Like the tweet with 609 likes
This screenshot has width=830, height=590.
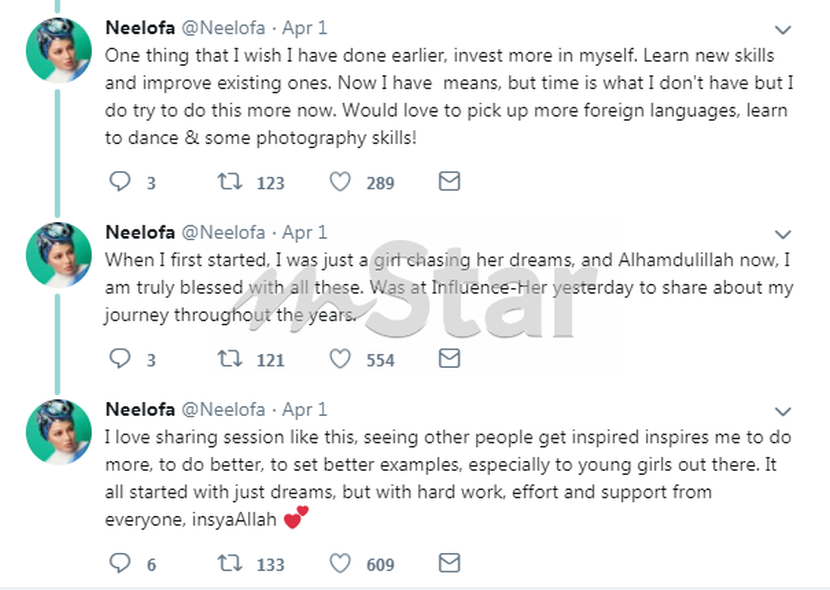341,564
